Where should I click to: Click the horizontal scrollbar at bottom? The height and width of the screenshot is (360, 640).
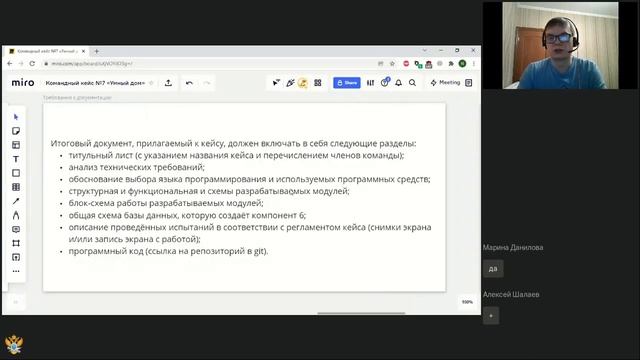(x=362, y=313)
